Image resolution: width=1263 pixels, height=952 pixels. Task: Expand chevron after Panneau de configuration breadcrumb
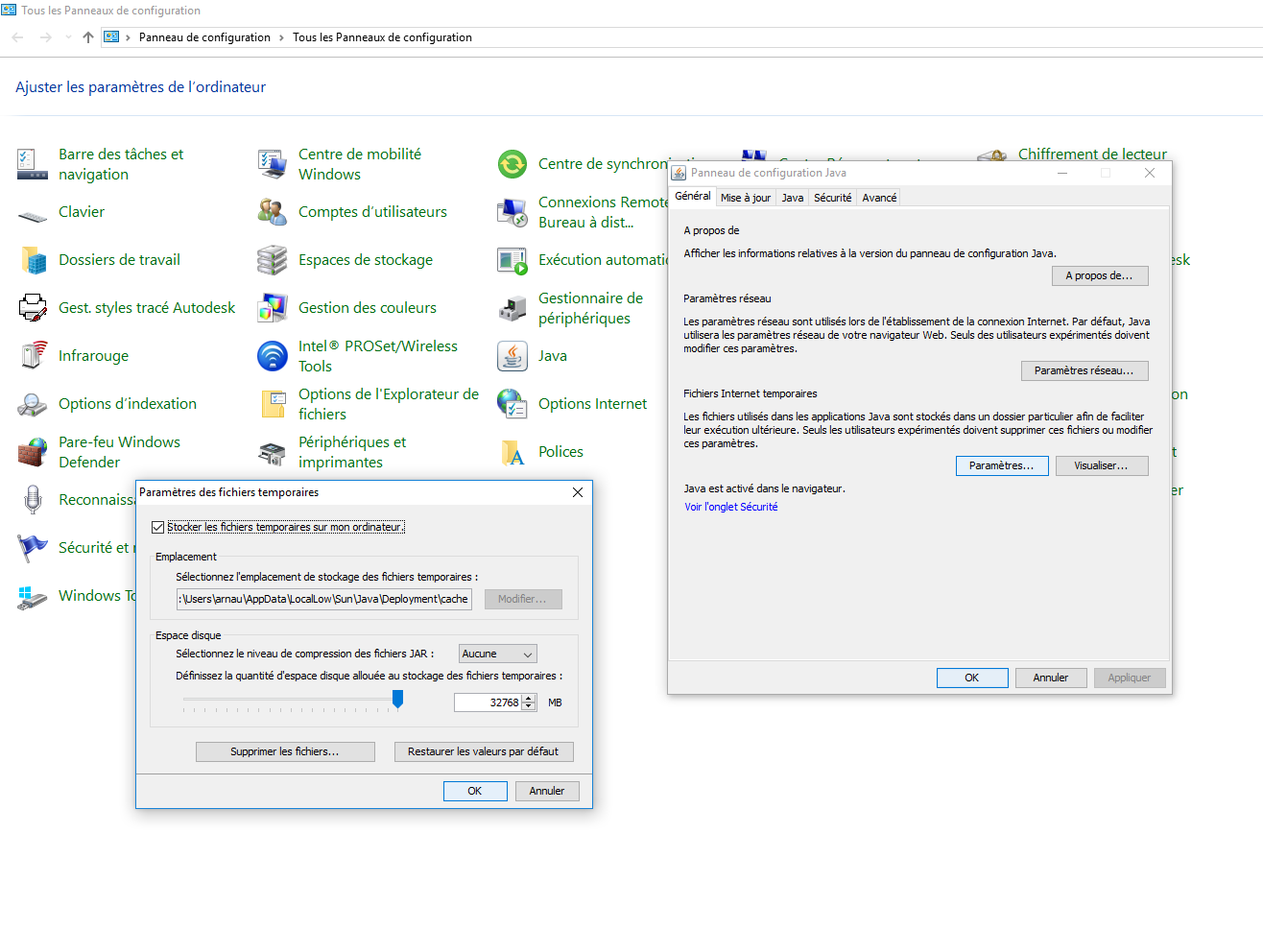click(x=281, y=37)
